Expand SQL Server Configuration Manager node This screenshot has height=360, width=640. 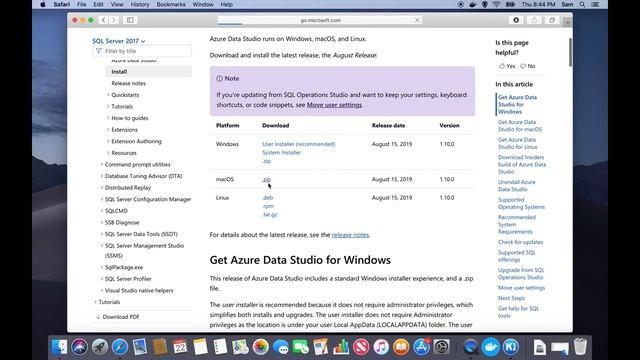click(x=102, y=199)
